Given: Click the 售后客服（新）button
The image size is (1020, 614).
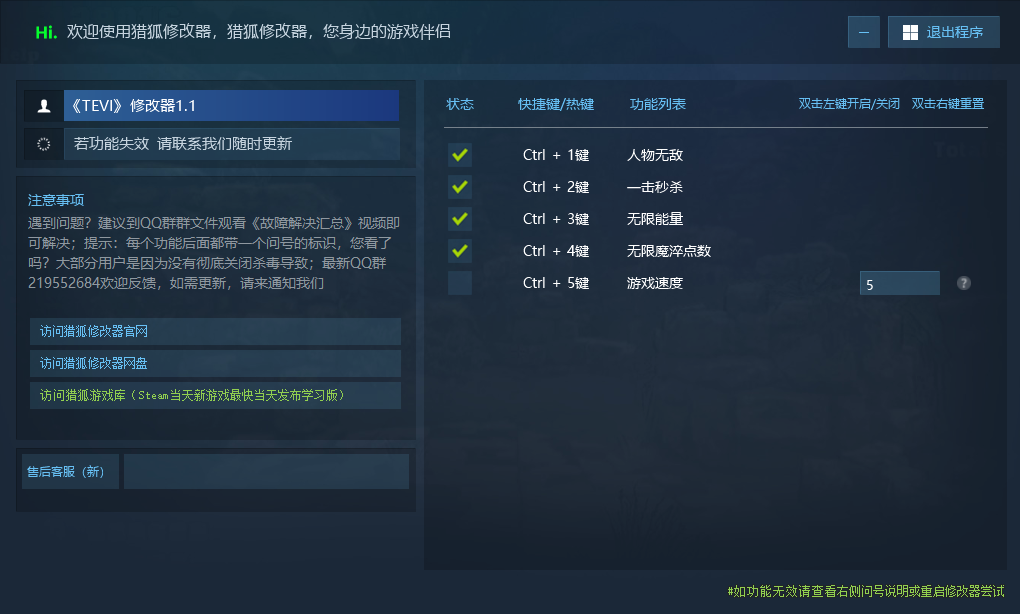Looking at the screenshot, I should 70,472.
